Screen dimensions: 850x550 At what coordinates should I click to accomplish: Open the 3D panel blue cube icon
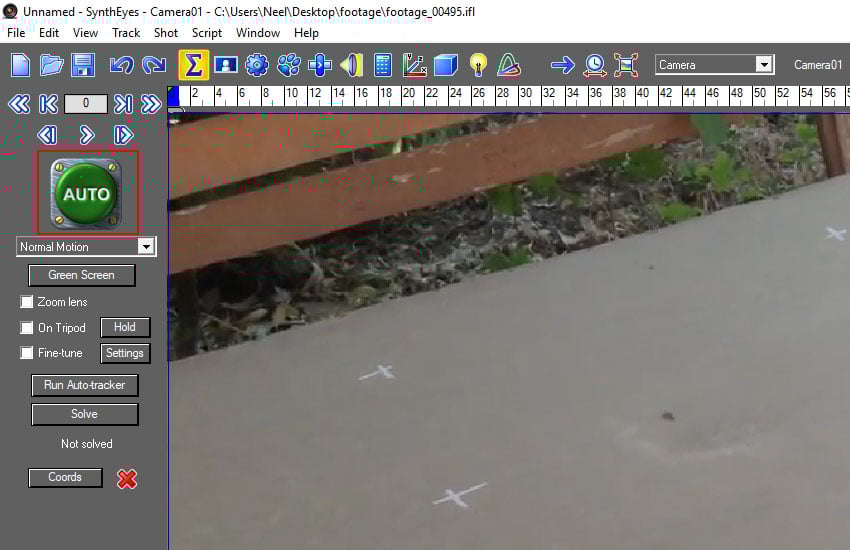446,65
